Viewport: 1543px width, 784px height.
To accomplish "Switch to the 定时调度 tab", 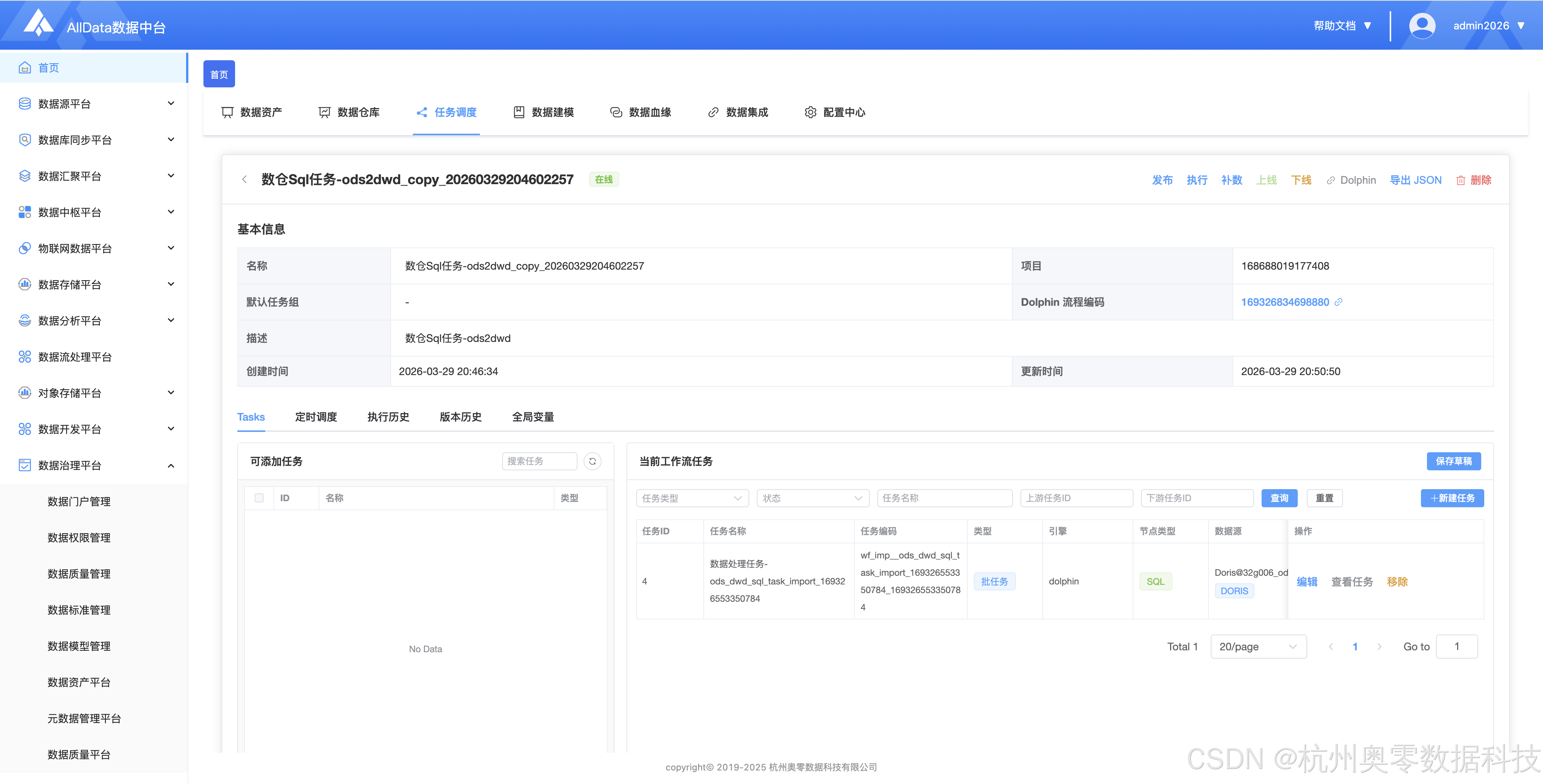I will (316, 417).
